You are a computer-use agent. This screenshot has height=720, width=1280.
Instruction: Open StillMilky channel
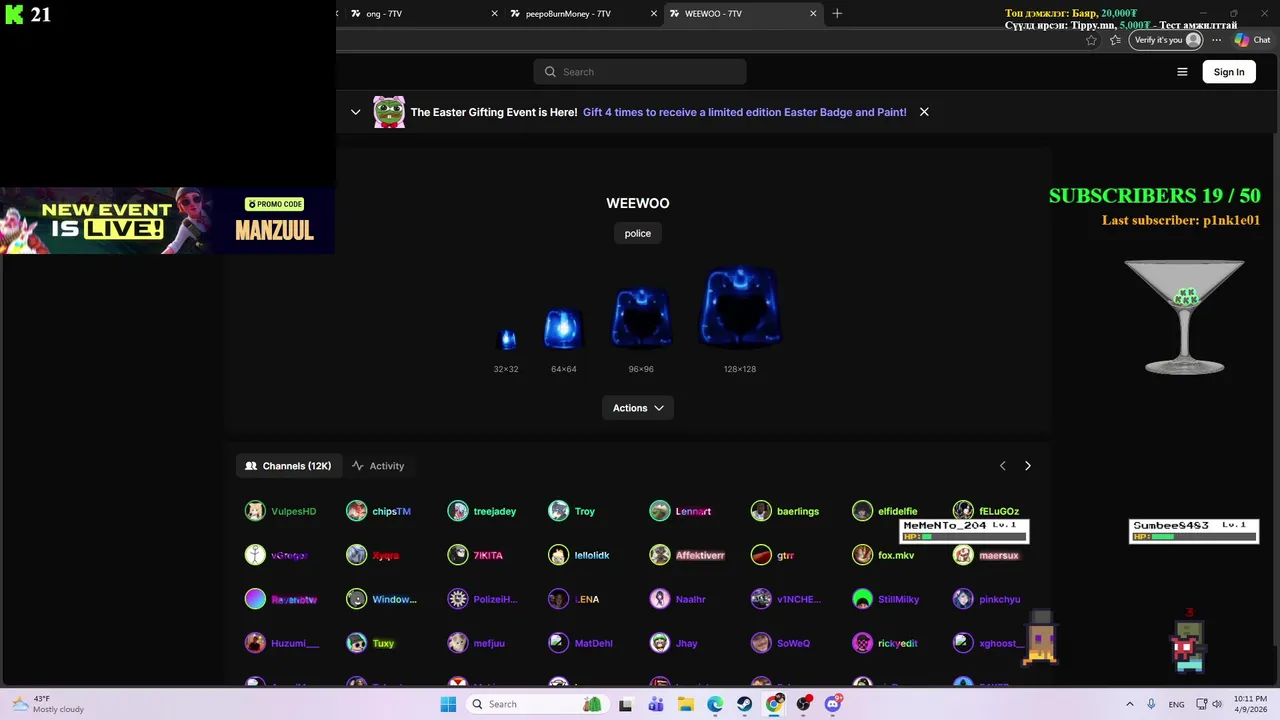[886, 599]
